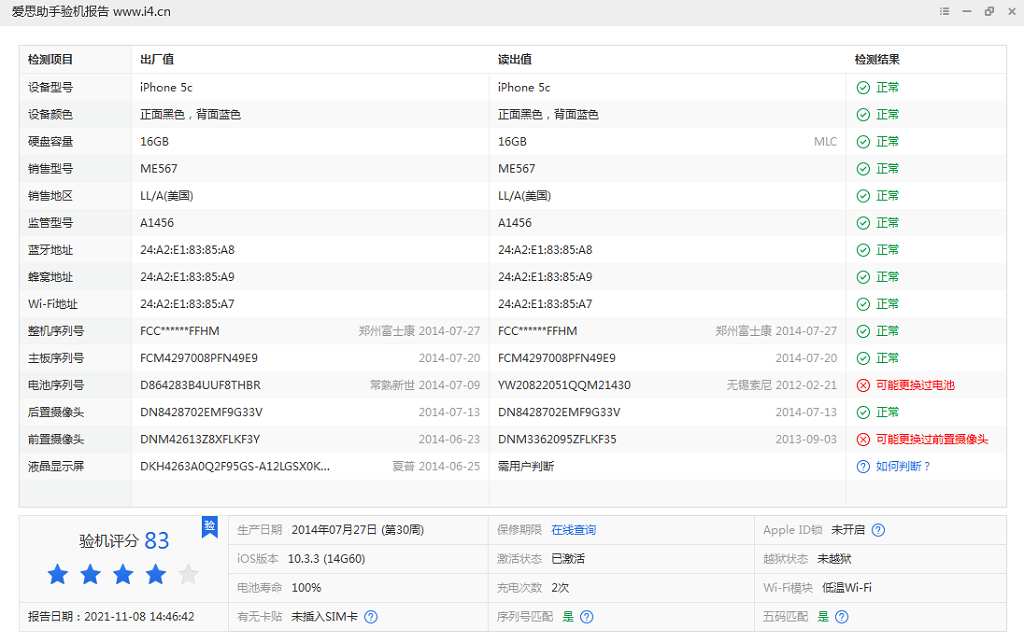Screen dimensions: 1024x643
Task: Click the read regulatory model A1456
Action: (515, 223)
